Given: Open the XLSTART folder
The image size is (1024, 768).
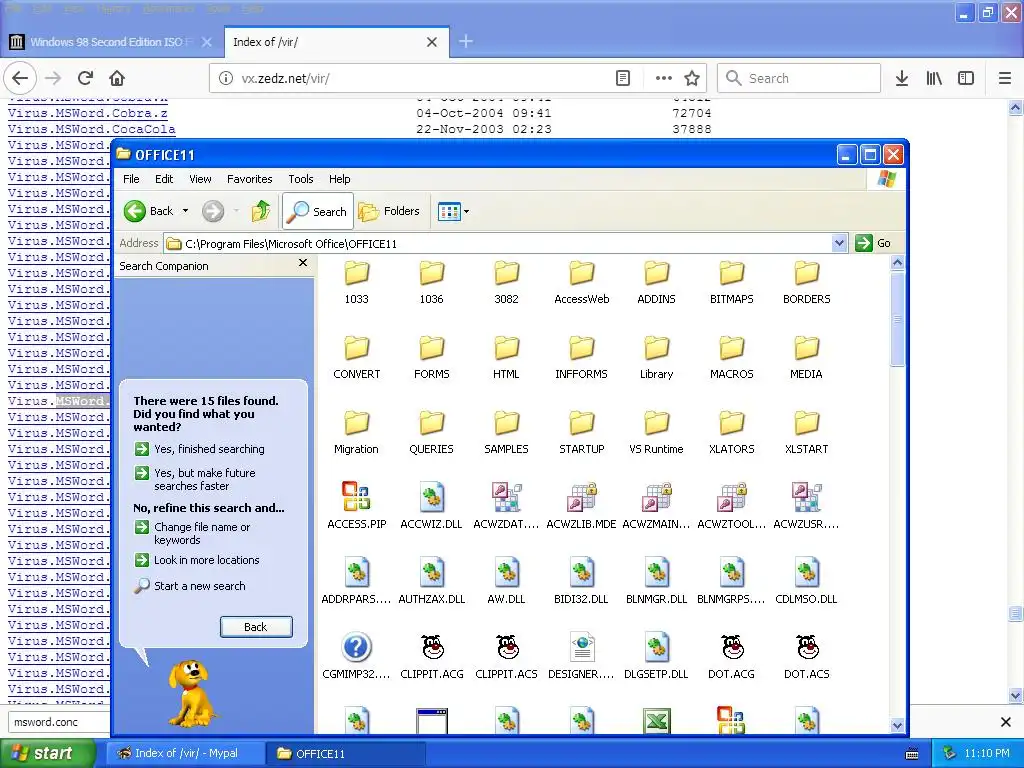Looking at the screenshot, I should [x=807, y=423].
